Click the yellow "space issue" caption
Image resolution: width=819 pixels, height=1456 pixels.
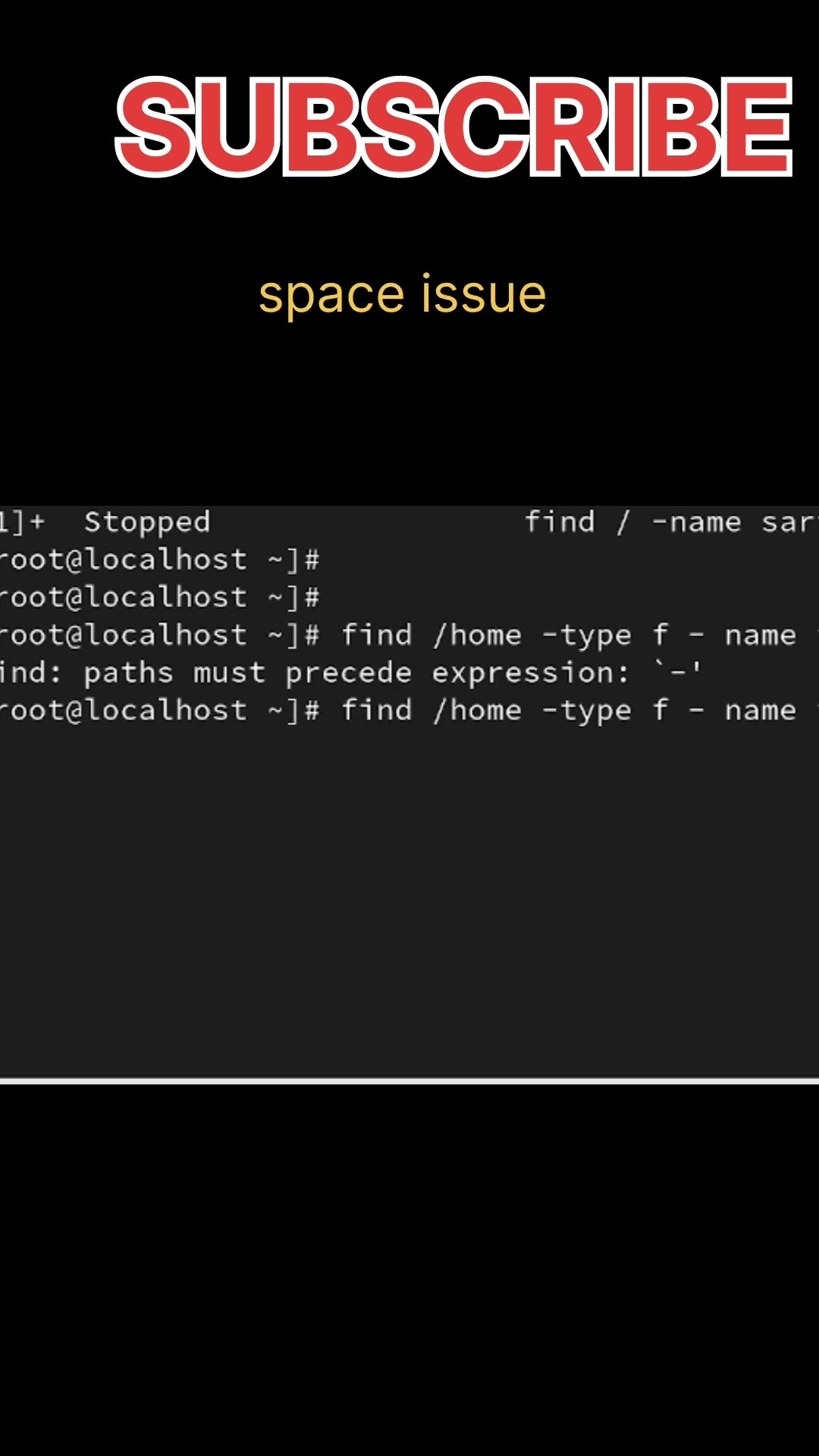click(x=402, y=294)
